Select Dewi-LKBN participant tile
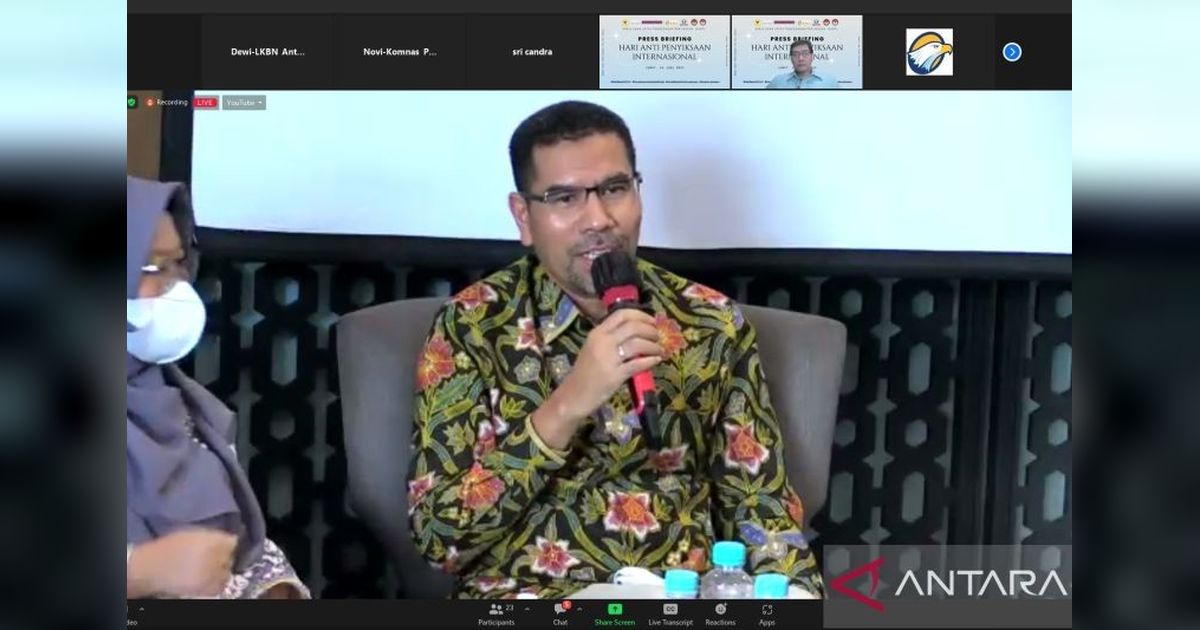Image resolution: width=1200 pixels, height=630 pixels. 267,52
